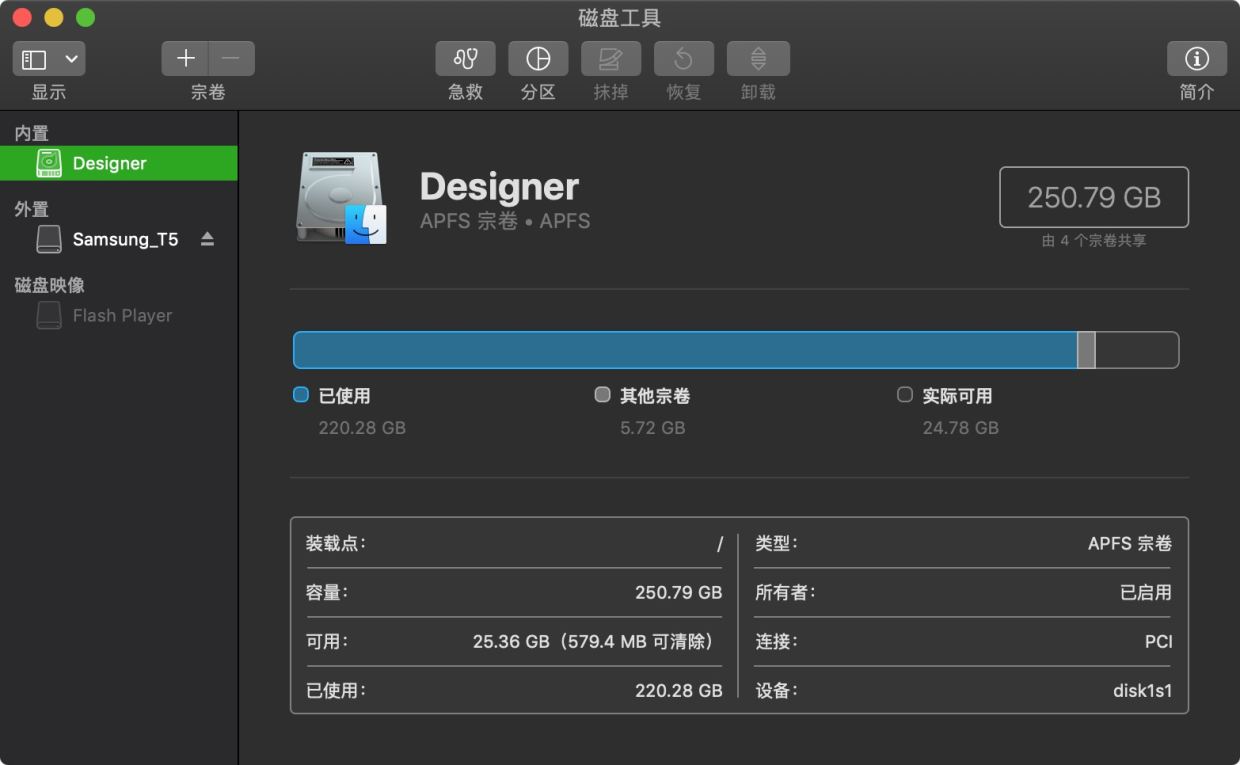Click the 磁盘映像 sidebar section header
The width and height of the screenshot is (1240, 765).
(x=49, y=285)
